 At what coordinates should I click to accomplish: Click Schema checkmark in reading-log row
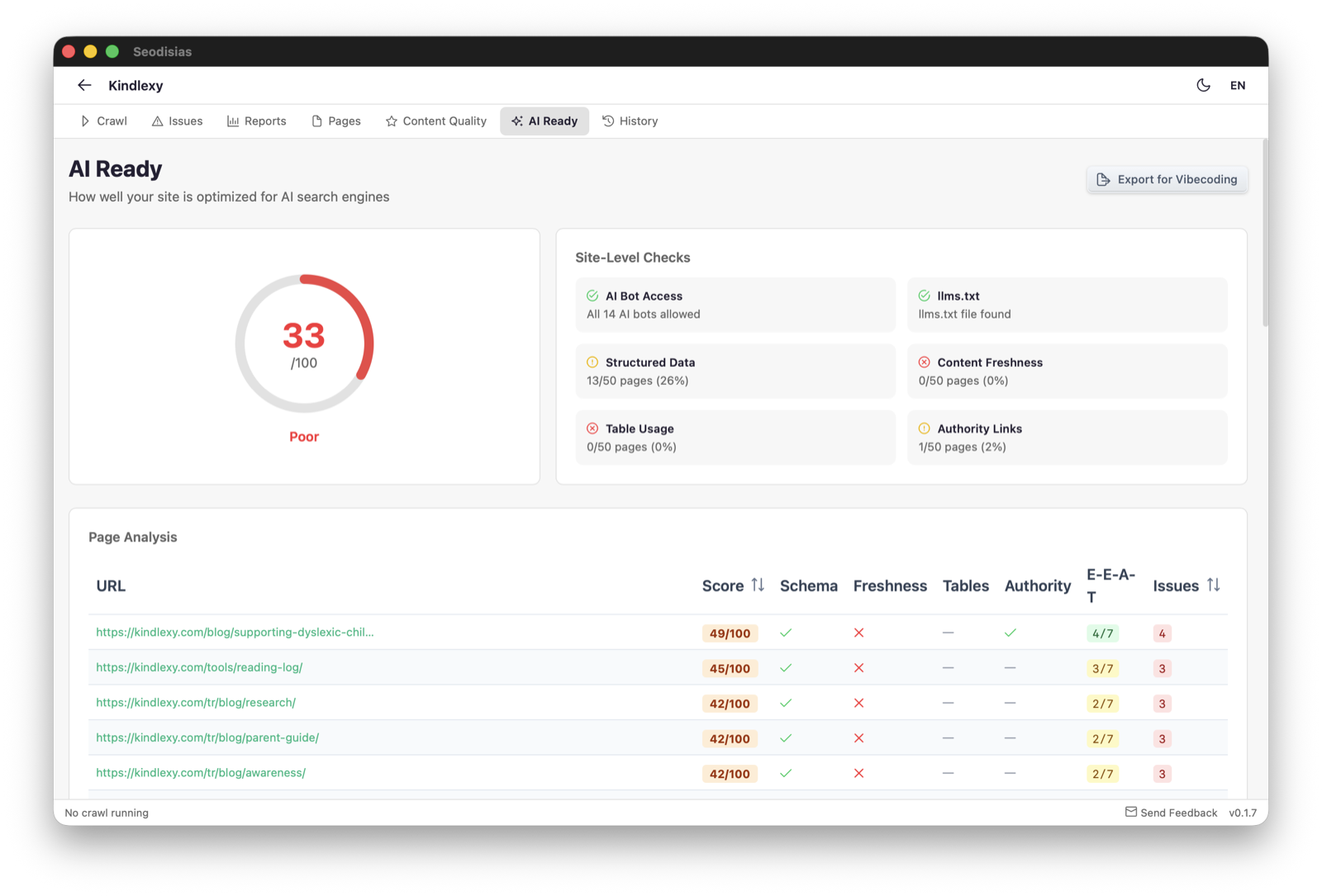point(786,668)
